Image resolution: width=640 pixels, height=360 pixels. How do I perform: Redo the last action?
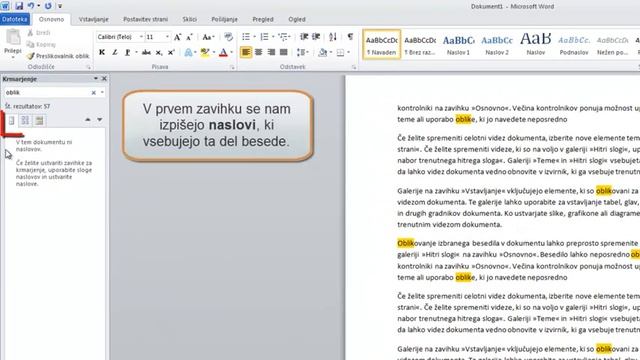(x=48, y=6)
